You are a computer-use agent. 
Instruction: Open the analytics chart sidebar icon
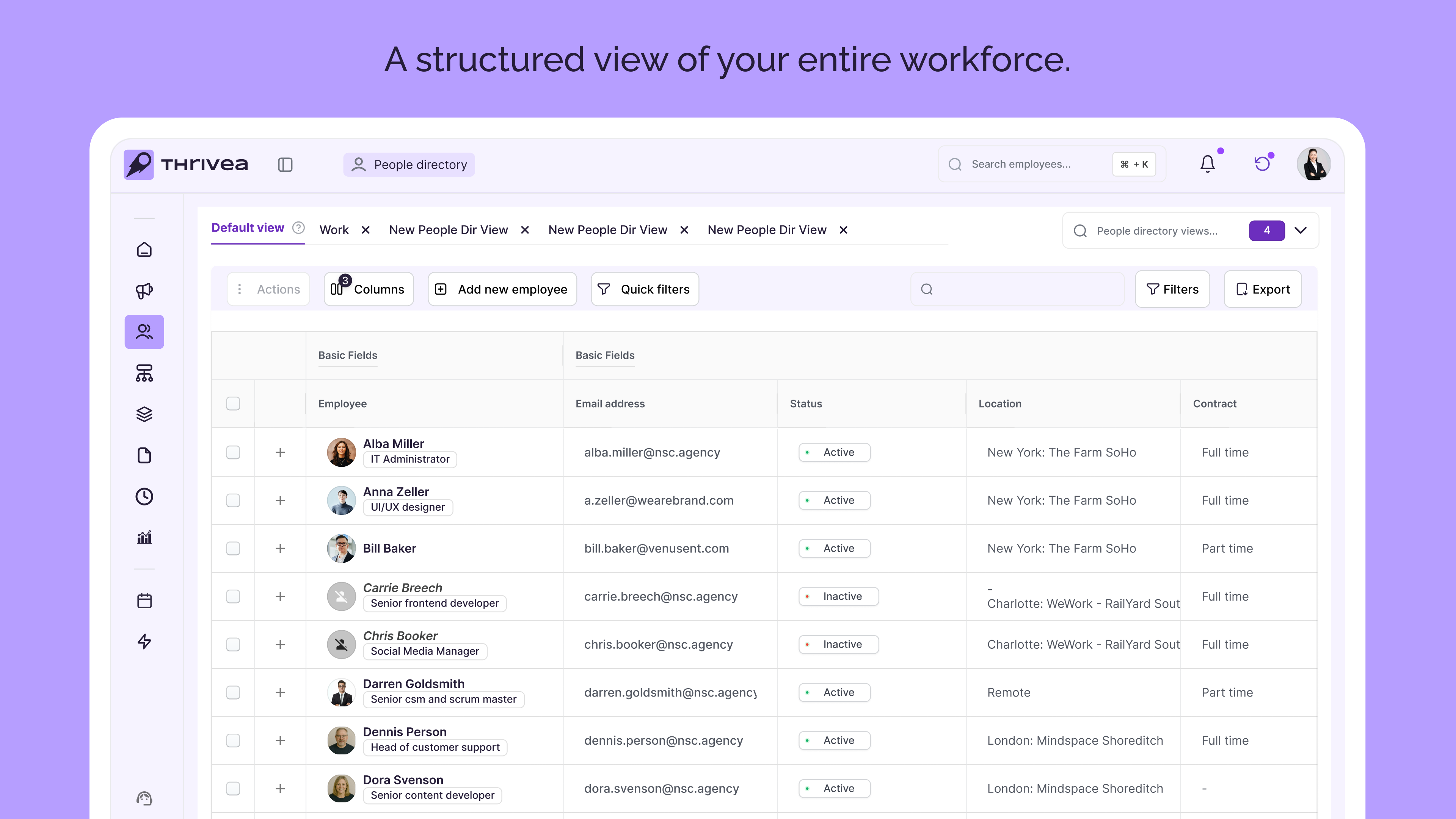point(144,538)
